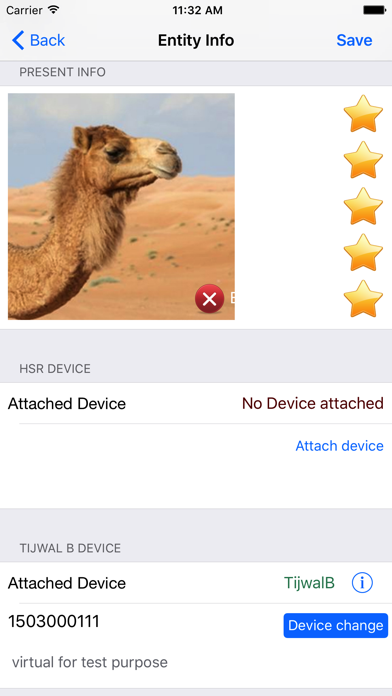Set rating with the fourth star
392x696 pixels.
tap(363, 252)
